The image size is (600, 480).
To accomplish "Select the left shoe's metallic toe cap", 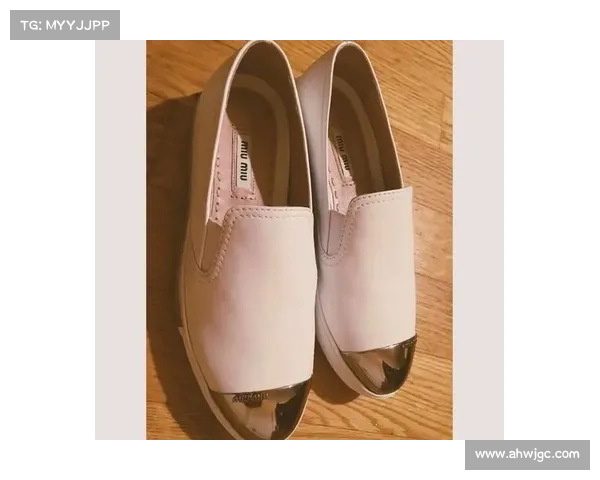I will point(258,410).
